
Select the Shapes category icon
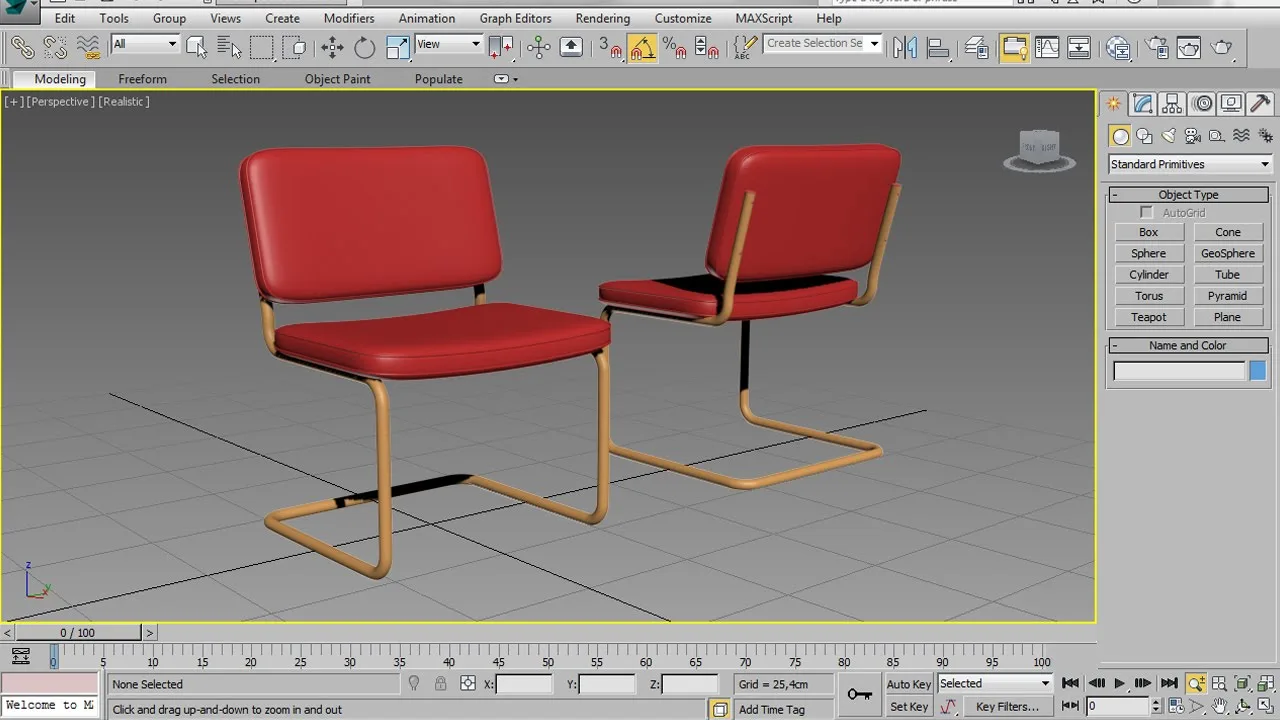(1145, 136)
